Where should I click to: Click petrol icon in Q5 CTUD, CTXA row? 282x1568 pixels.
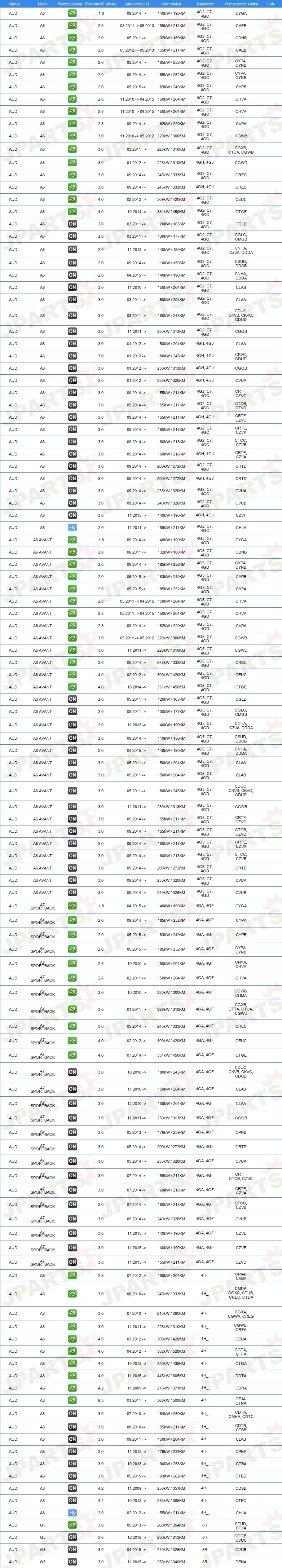72,1525
